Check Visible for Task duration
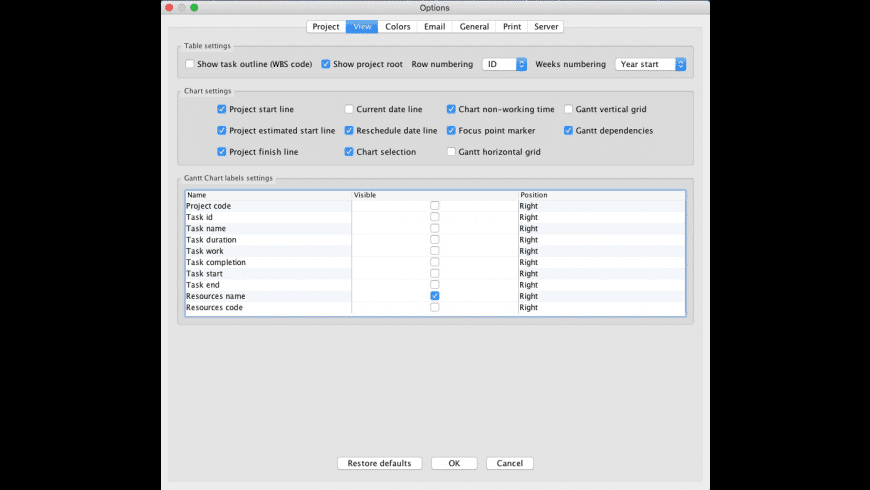 [x=434, y=240]
